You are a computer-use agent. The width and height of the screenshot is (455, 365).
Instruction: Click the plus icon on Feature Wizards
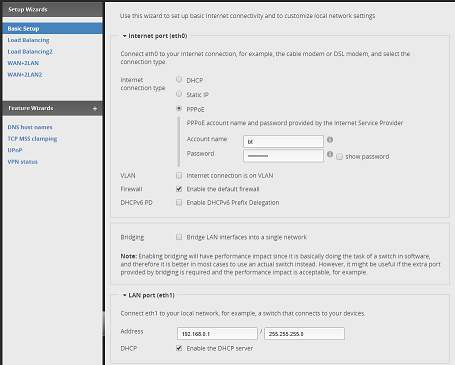point(95,109)
